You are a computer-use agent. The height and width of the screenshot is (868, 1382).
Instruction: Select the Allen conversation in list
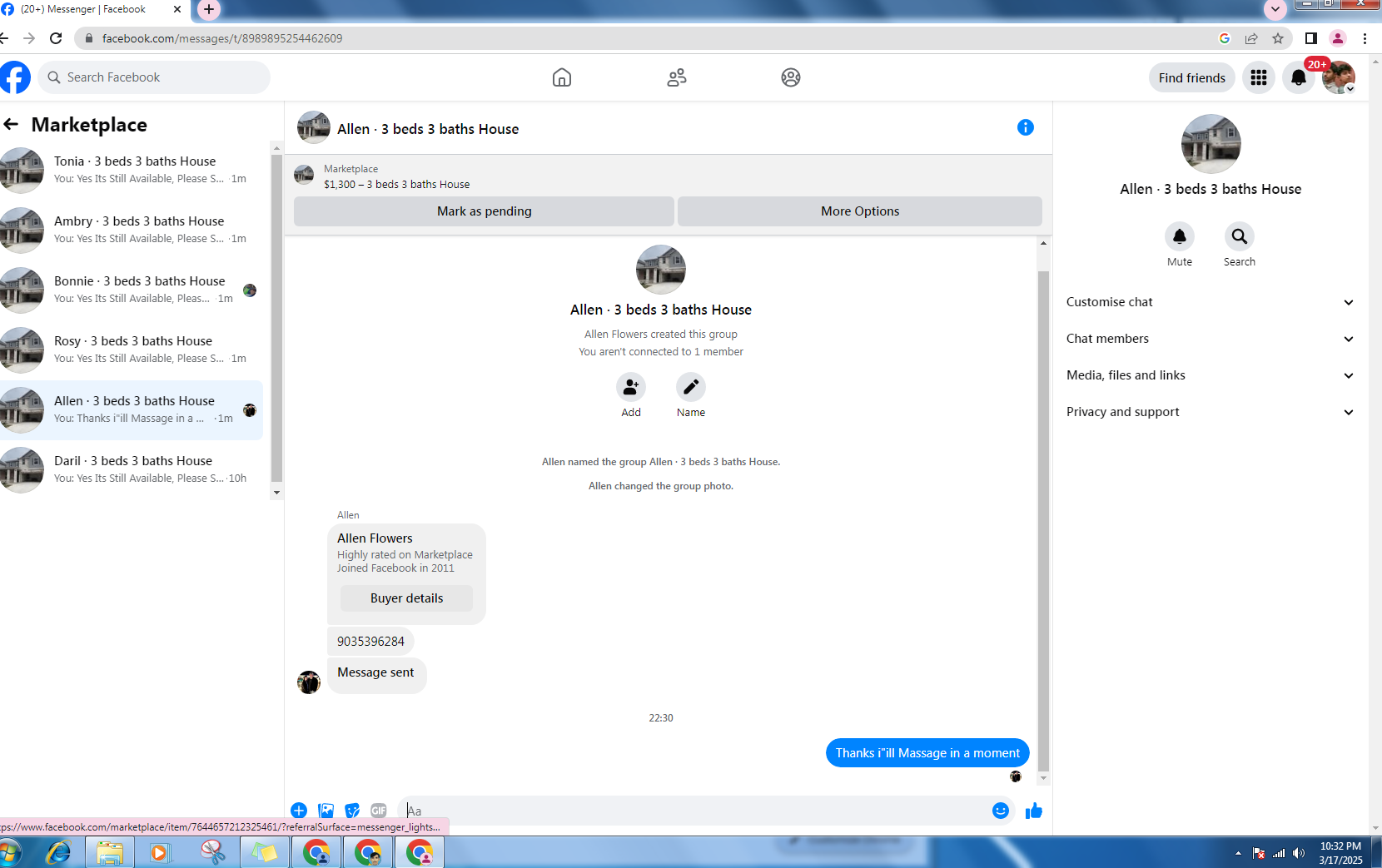[x=132, y=409]
